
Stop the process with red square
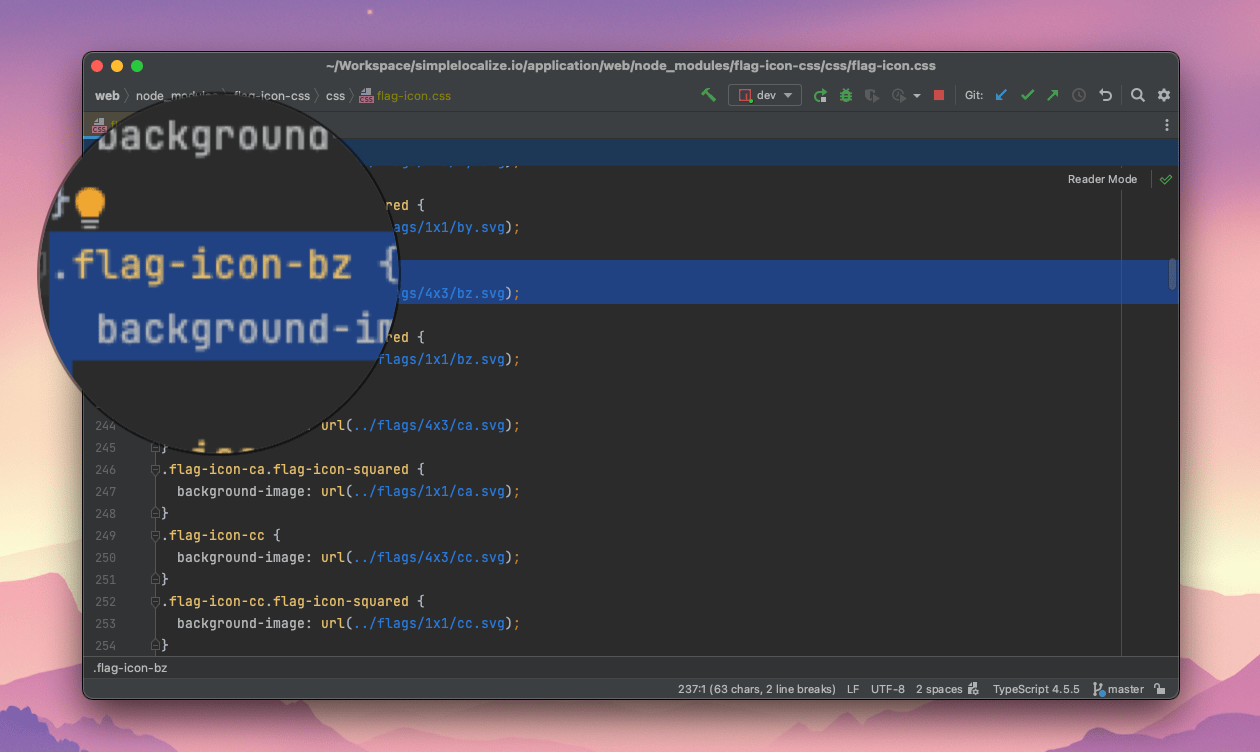939,95
